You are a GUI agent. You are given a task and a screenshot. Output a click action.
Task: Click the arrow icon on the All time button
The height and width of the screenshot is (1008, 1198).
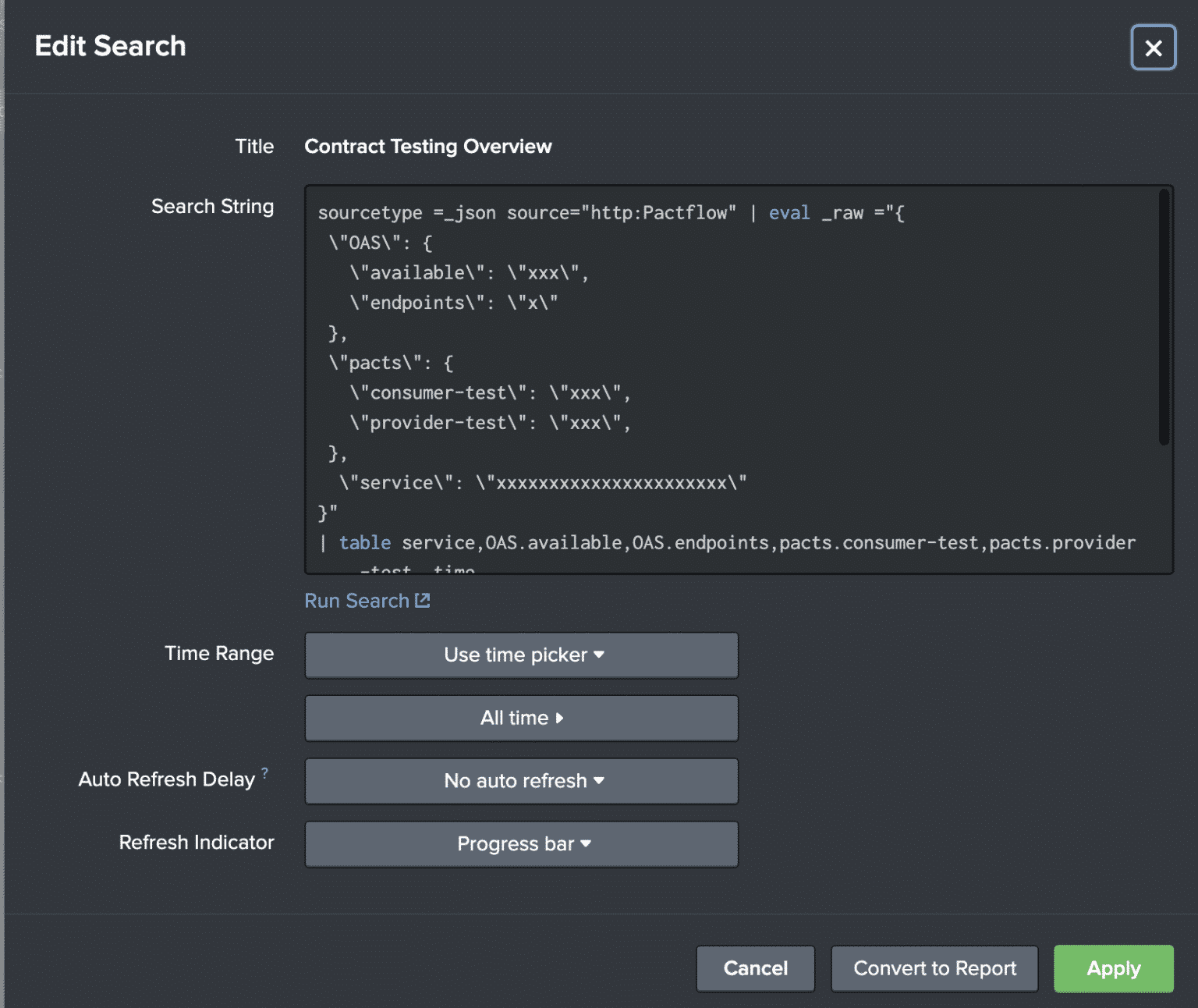[x=560, y=719]
